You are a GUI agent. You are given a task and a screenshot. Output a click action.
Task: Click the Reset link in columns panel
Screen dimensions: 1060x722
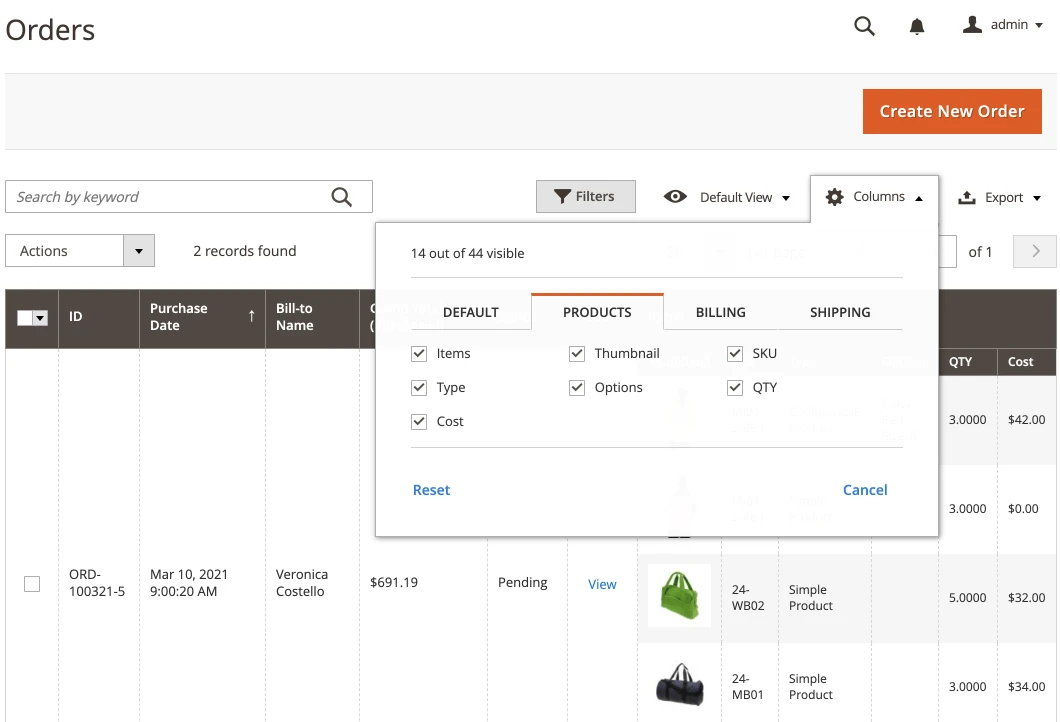pos(431,490)
